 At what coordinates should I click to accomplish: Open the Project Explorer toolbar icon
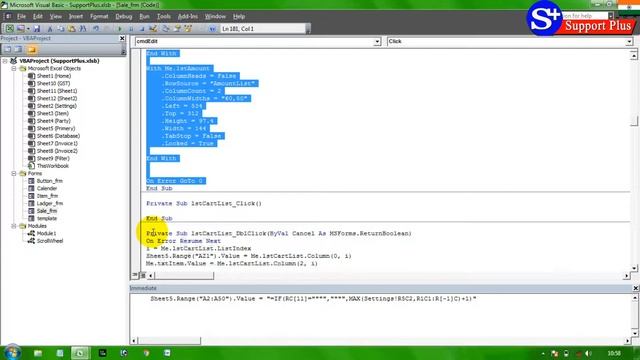[x=166, y=29]
